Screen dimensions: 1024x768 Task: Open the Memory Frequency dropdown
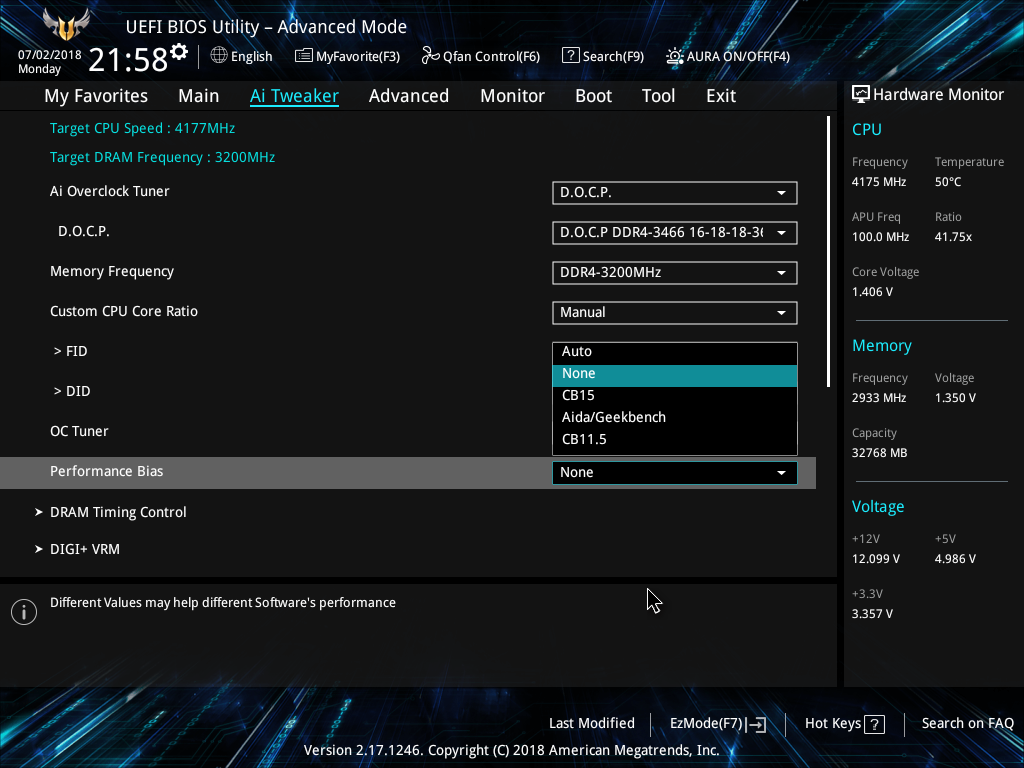(x=675, y=272)
